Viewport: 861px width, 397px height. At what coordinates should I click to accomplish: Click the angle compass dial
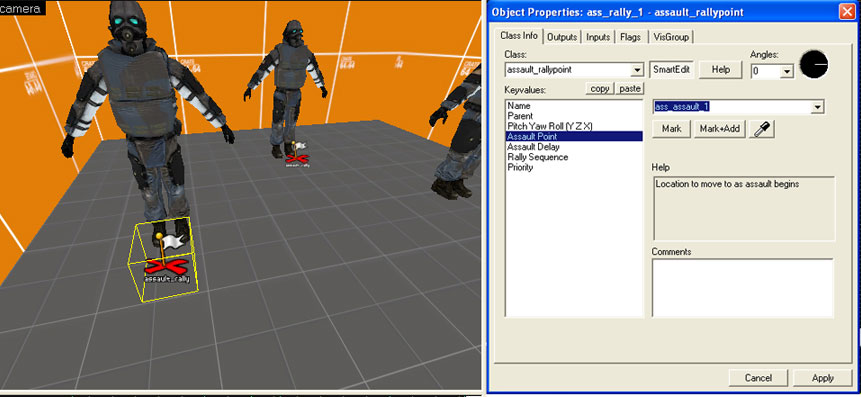[x=814, y=64]
